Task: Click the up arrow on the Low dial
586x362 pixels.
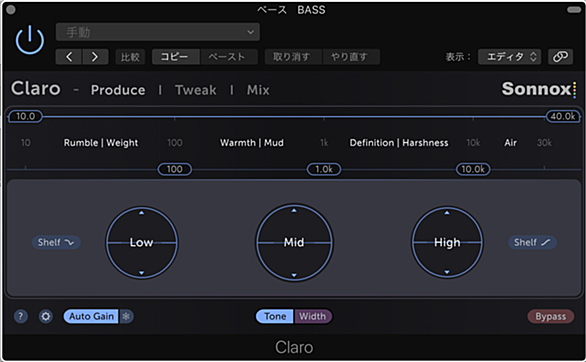Action: tap(141, 213)
